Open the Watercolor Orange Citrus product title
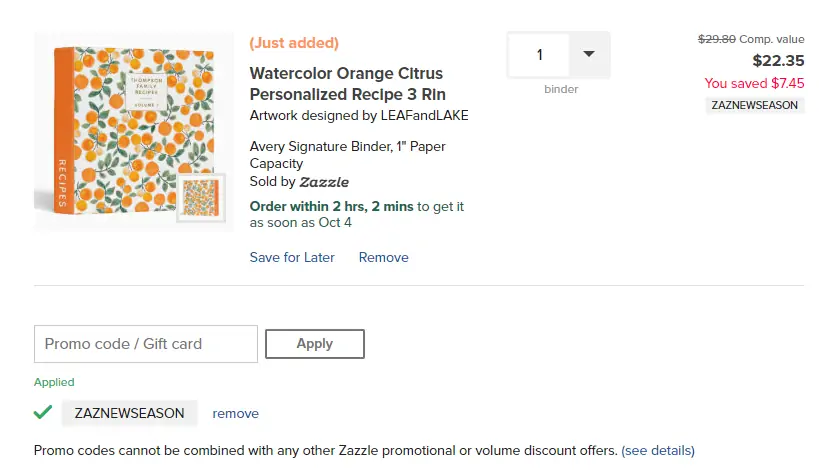819x470 pixels. pyautogui.click(x=346, y=83)
